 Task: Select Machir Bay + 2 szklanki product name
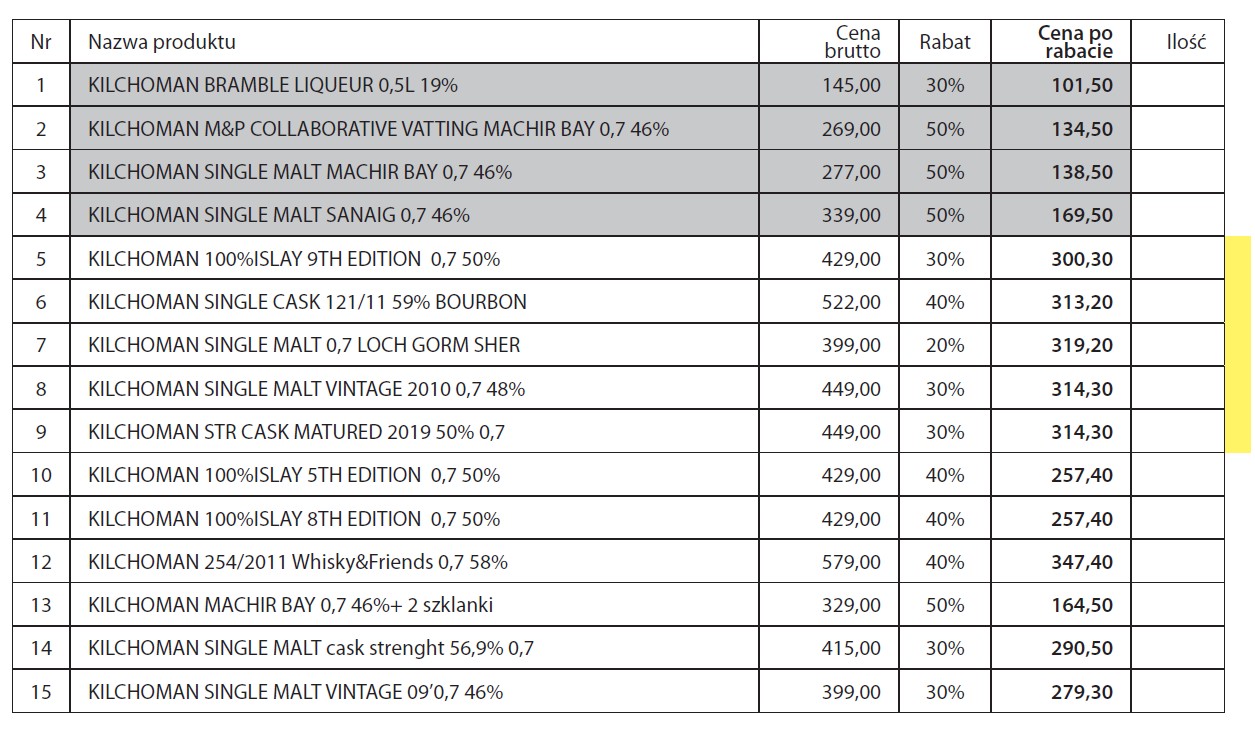pos(290,605)
